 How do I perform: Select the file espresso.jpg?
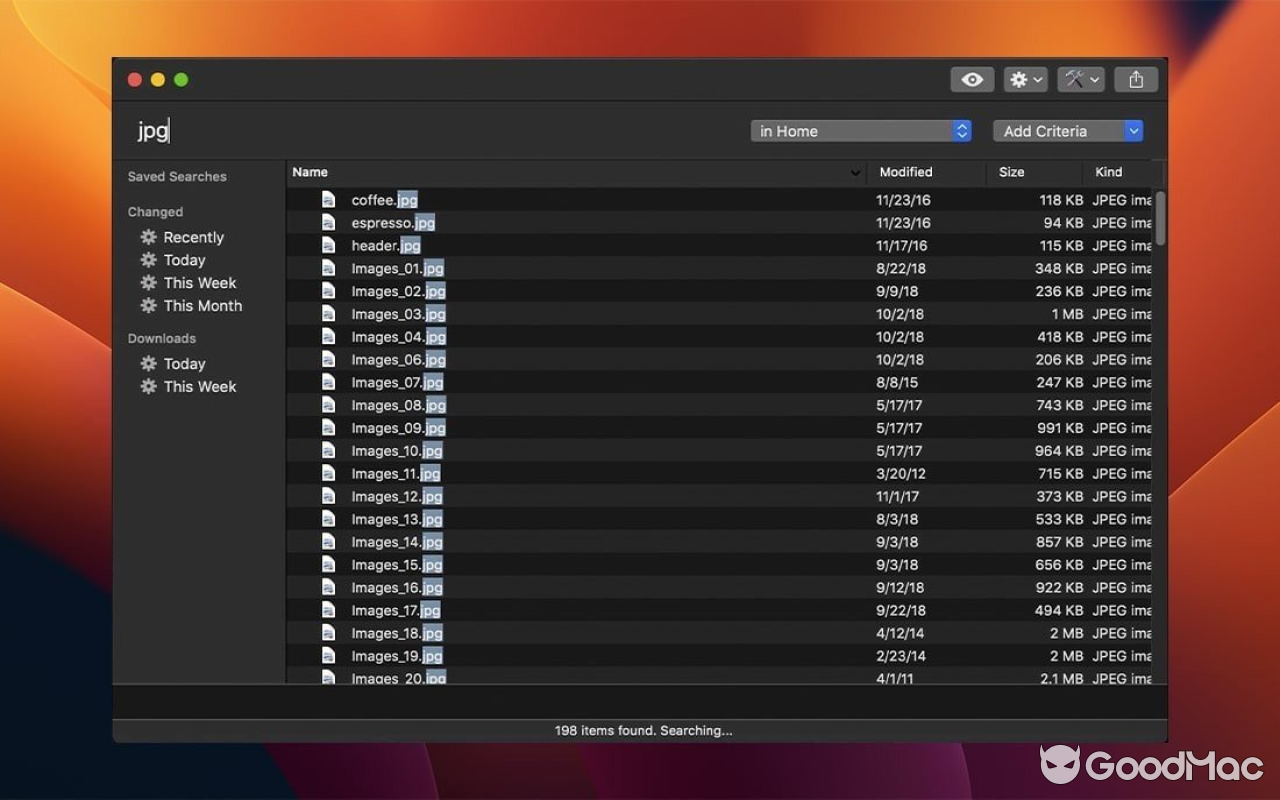390,222
